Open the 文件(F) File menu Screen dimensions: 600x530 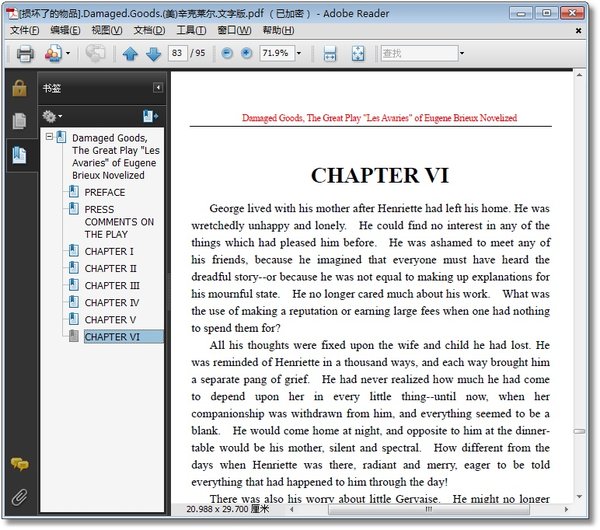(24, 30)
